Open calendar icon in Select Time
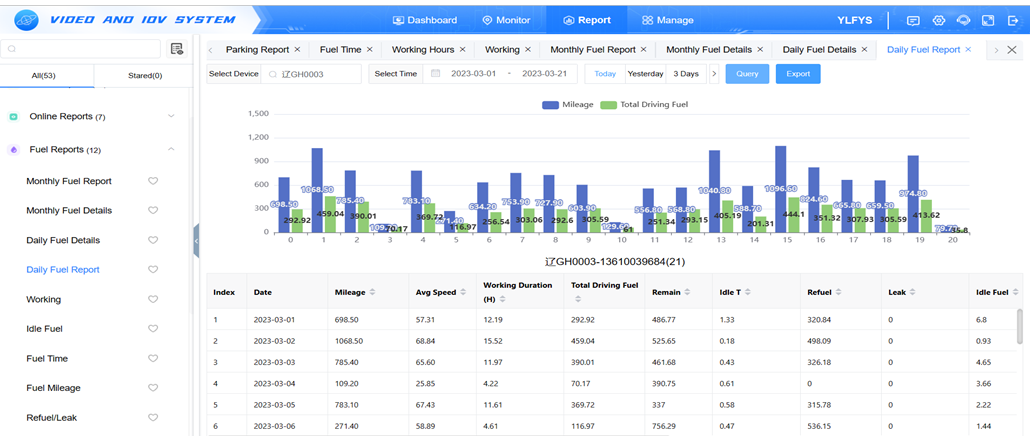Screen dimensions: 1030x436 [x=436, y=74]
